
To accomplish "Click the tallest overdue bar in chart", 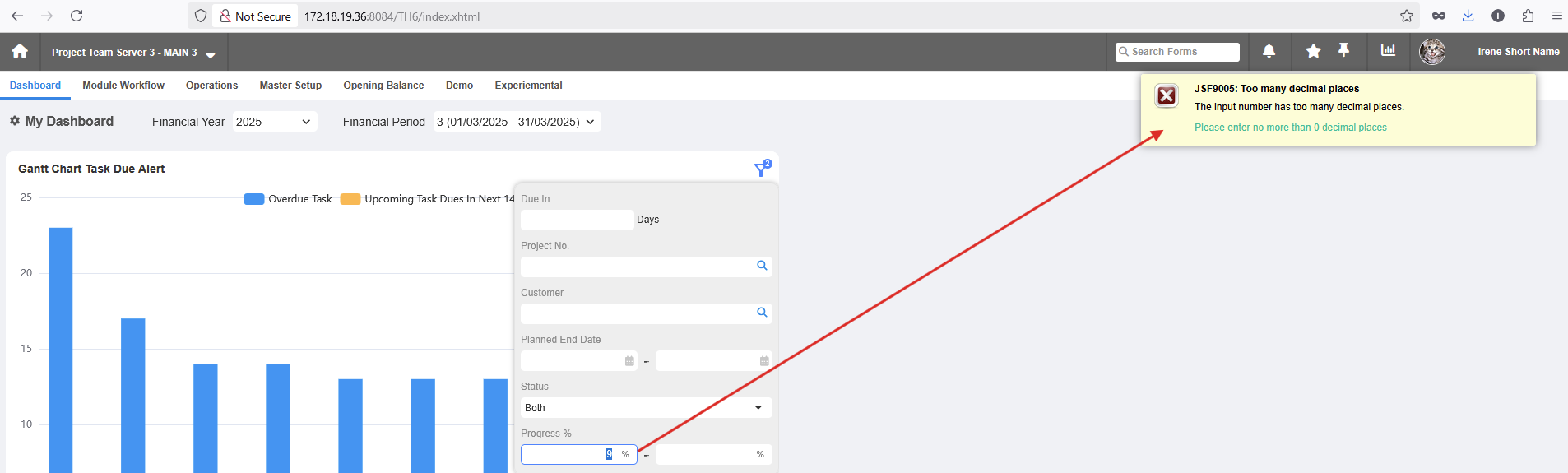I will click(x=61, y=350).
